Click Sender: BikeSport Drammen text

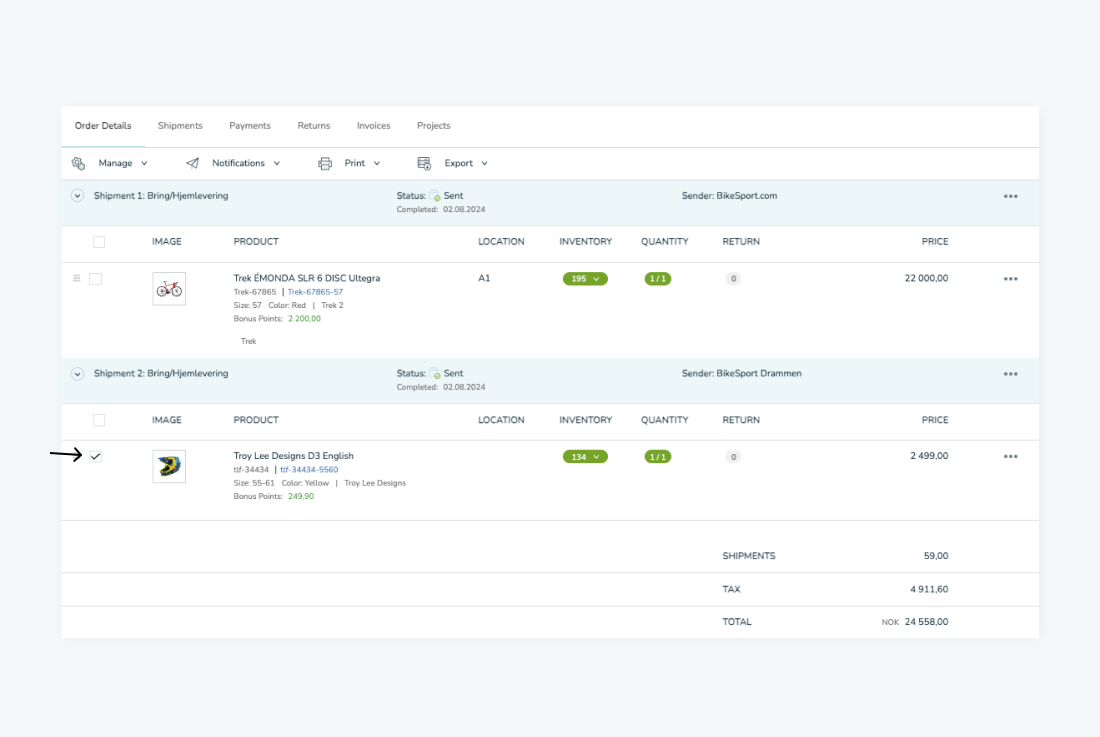pos(742,373)
